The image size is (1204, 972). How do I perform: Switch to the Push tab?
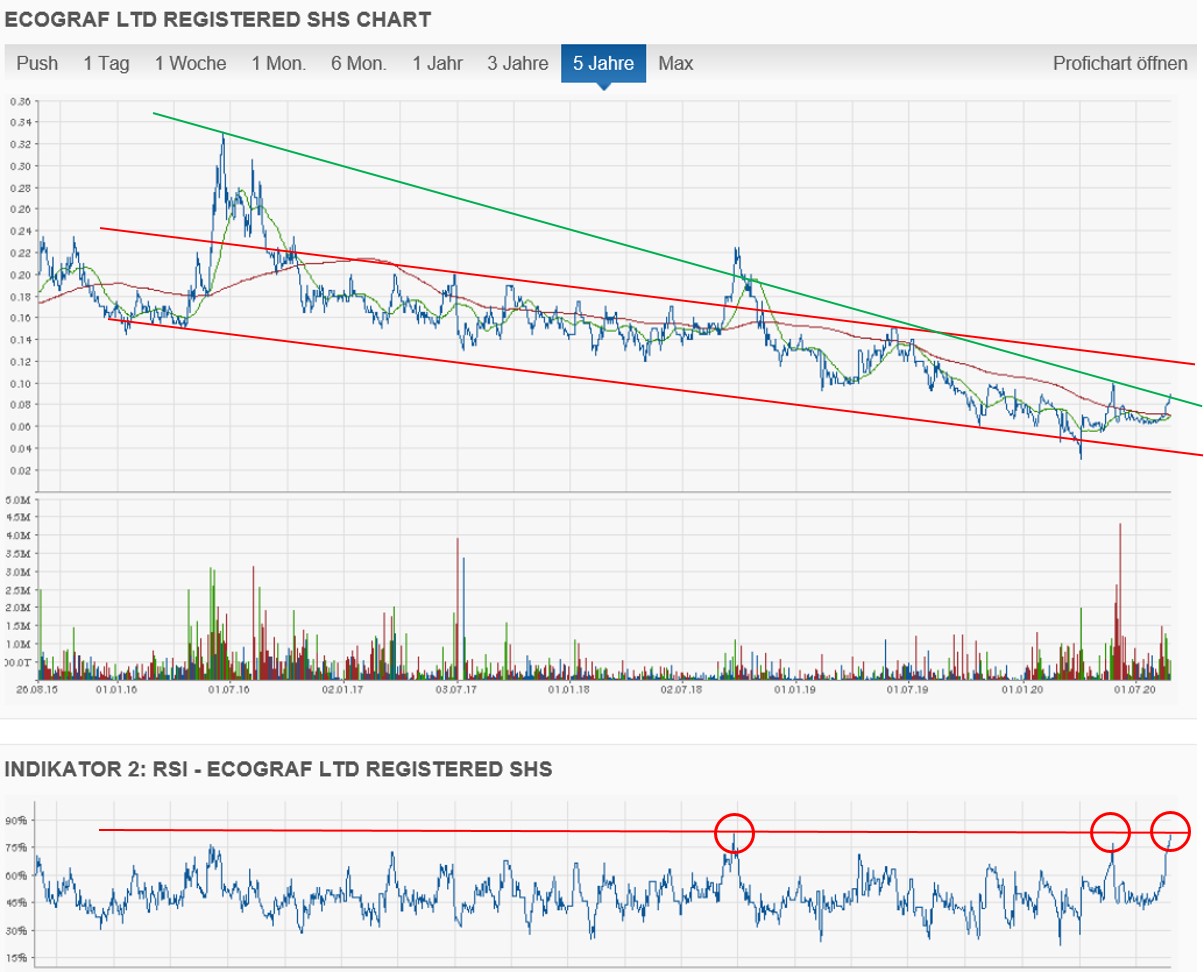pos(37,63)
